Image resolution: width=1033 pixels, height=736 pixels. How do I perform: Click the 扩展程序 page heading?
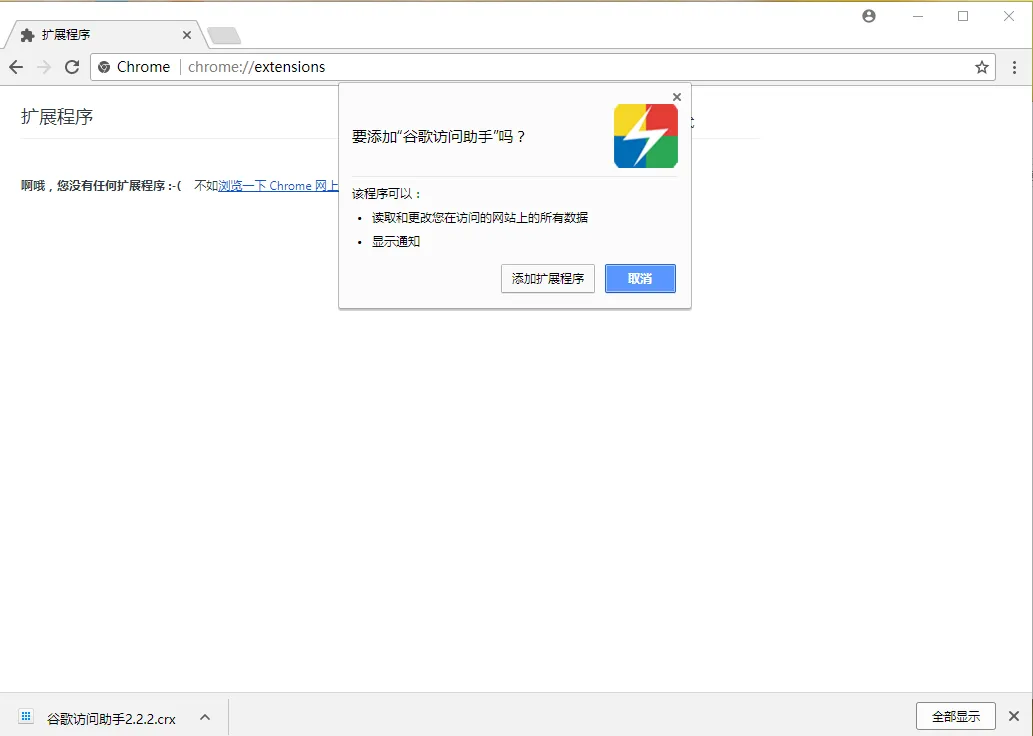click(57, 117)
